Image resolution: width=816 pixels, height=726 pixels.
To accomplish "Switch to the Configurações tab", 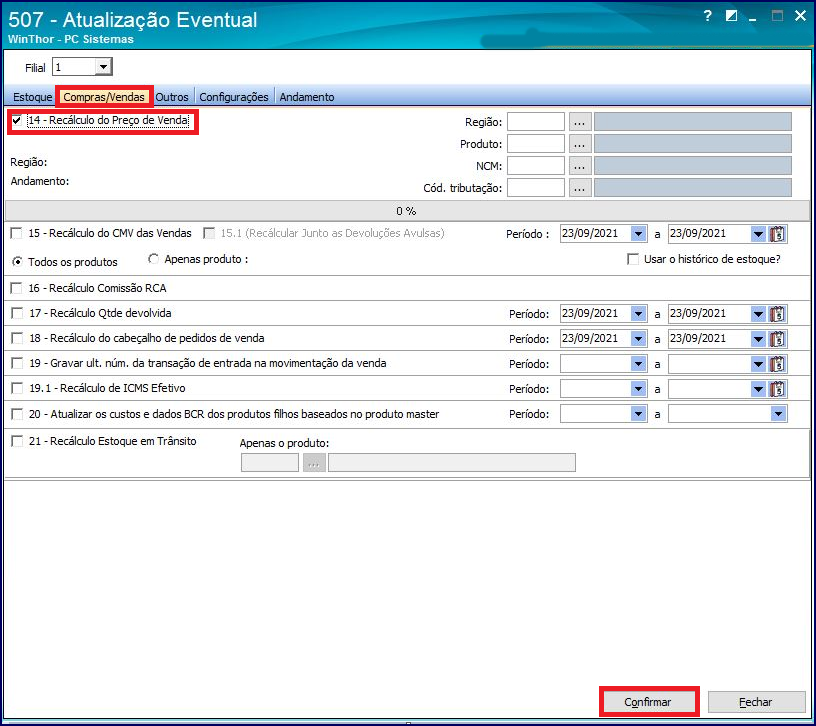I will (234, 97).
